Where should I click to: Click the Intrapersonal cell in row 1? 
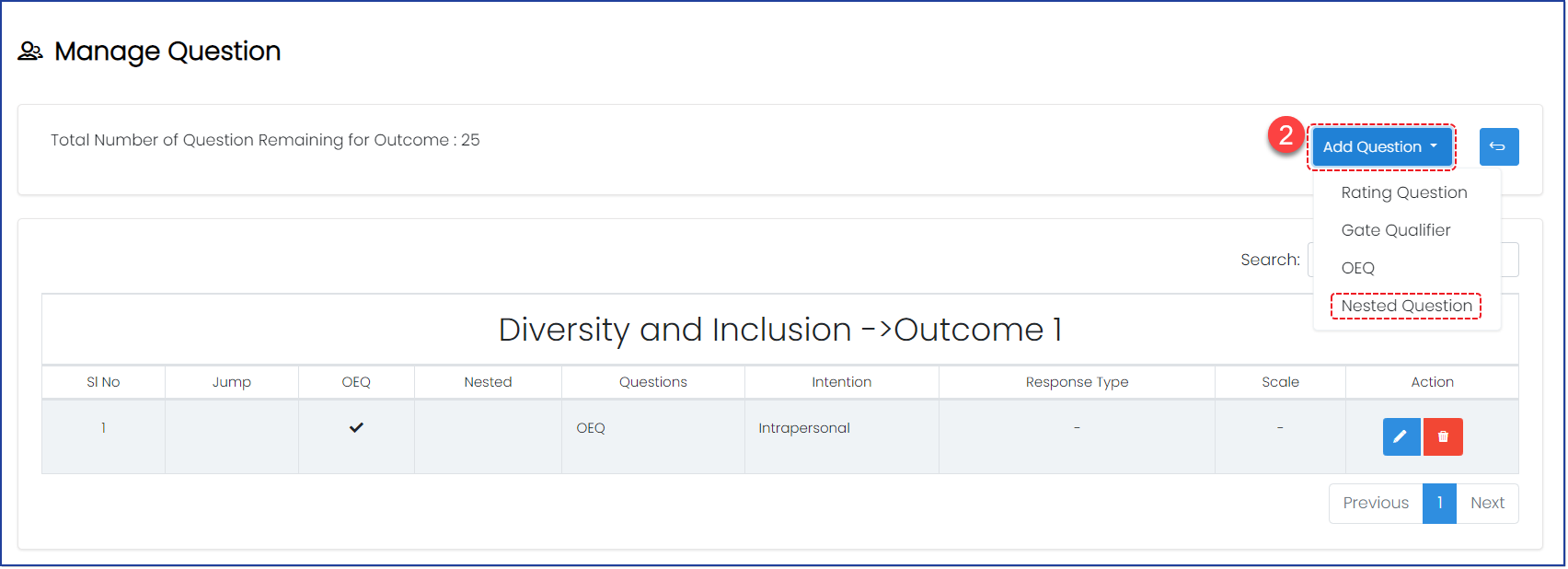(804, 428)
